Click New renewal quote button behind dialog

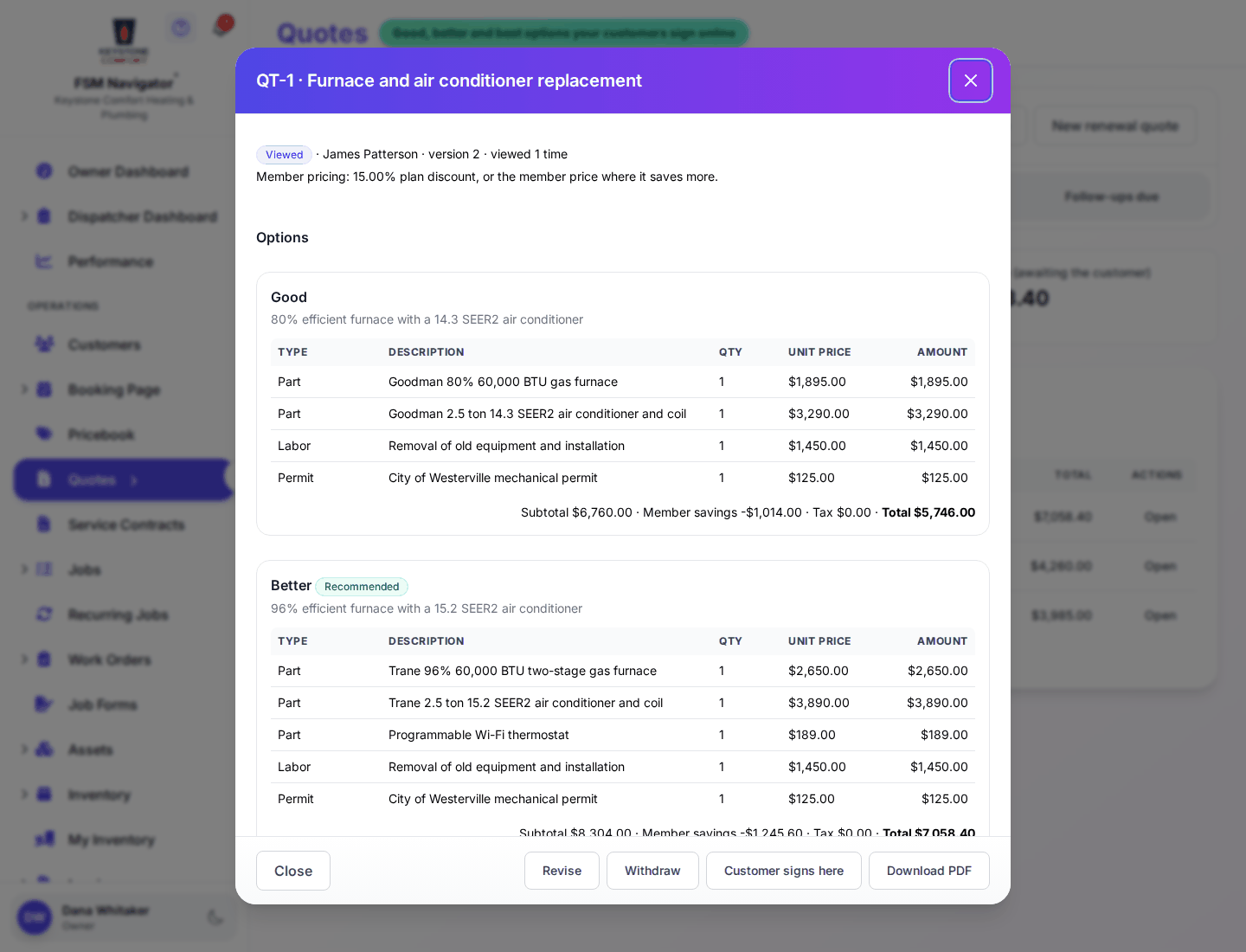pos(1115,125)
